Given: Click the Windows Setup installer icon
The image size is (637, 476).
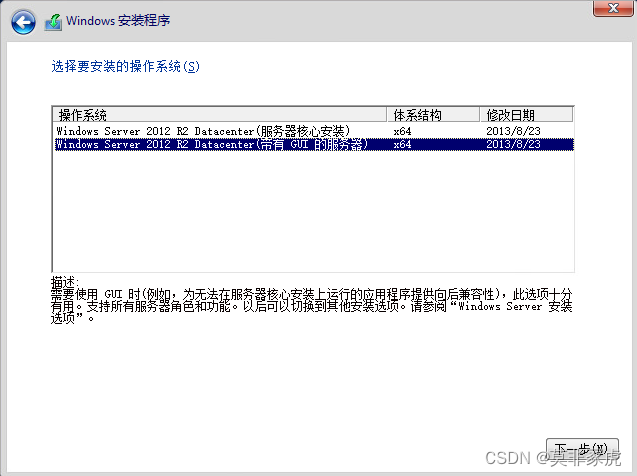Looking at the screenshot, I should coord(53,22).
